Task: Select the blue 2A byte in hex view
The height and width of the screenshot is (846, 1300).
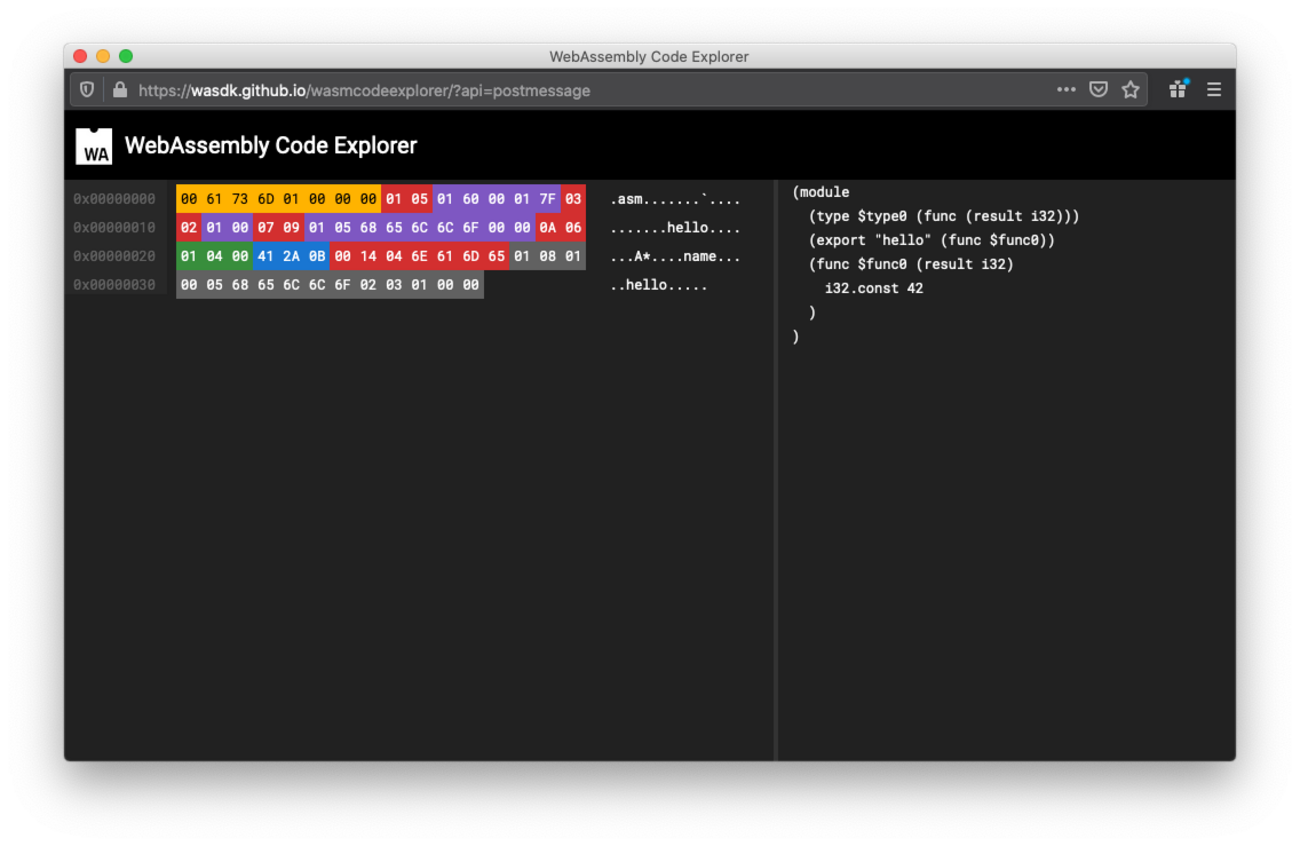Action: [x=291, y=256]
